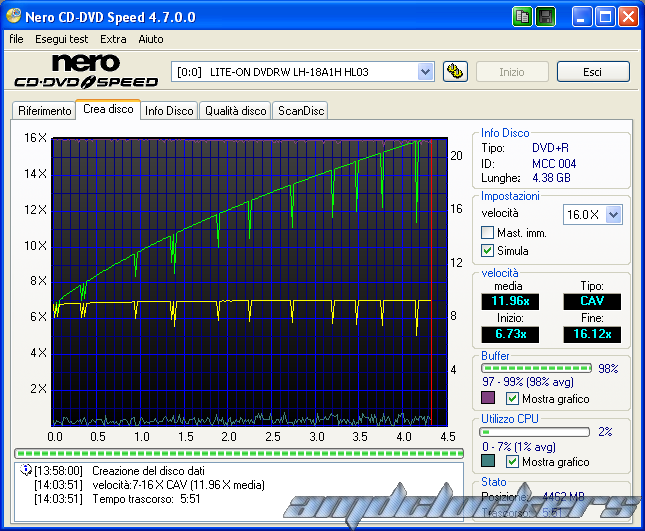
Task: Click the purple Buffer graph color swatch
Action: [x=488, y=399]
